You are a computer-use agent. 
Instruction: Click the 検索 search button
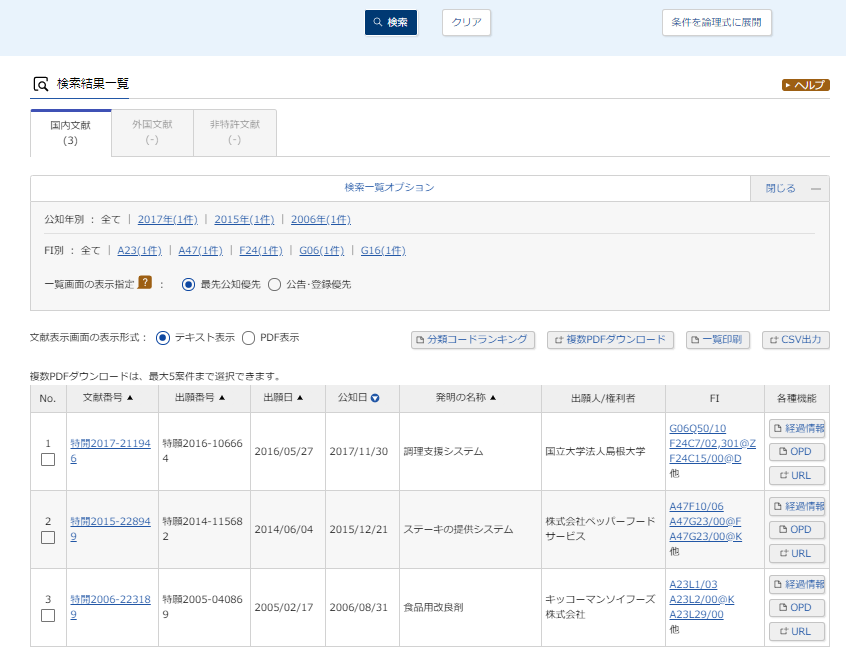click(391, 23)
